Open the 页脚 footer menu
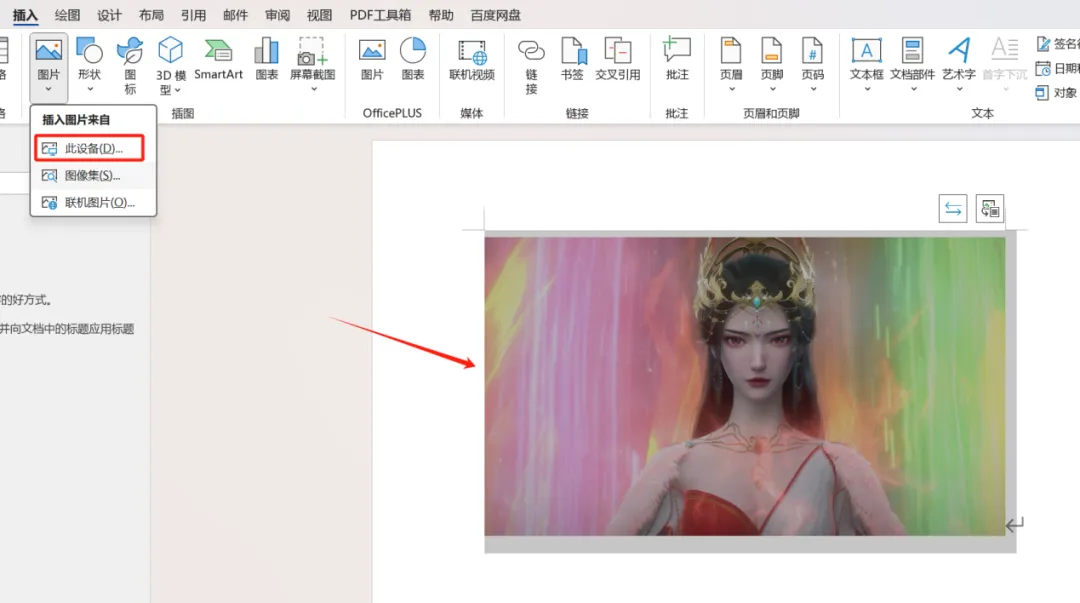This screenshot has height=603, width=1080. tap(772, 59)
